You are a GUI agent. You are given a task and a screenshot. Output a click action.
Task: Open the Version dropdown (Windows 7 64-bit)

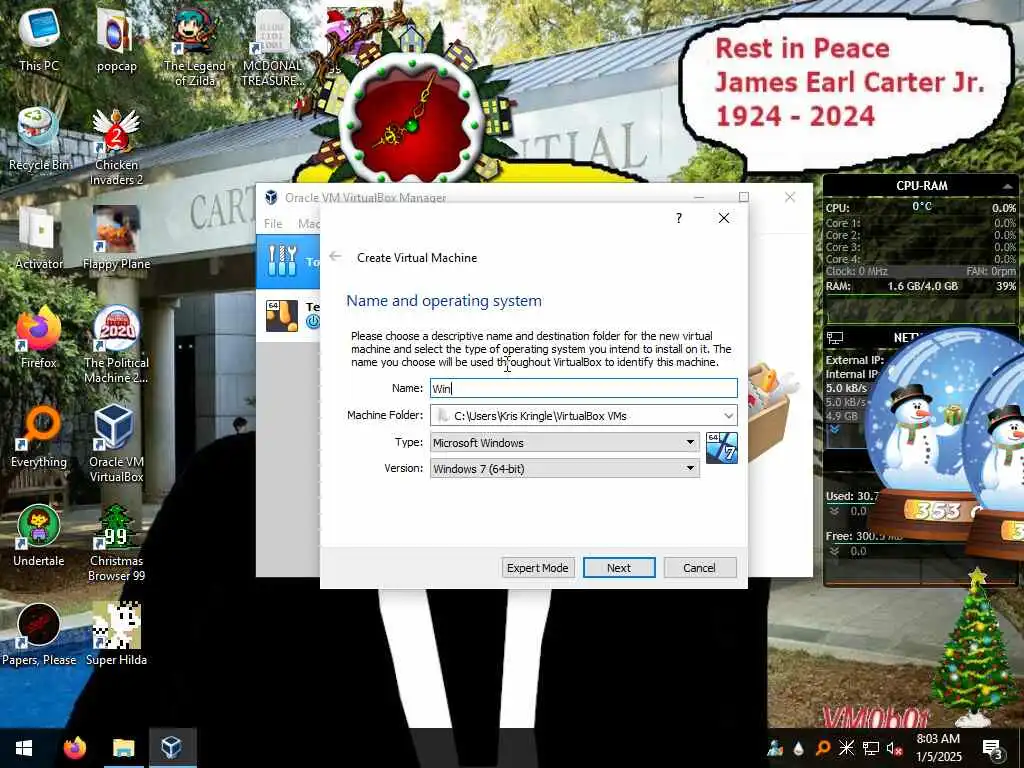[x=565, y=469]
